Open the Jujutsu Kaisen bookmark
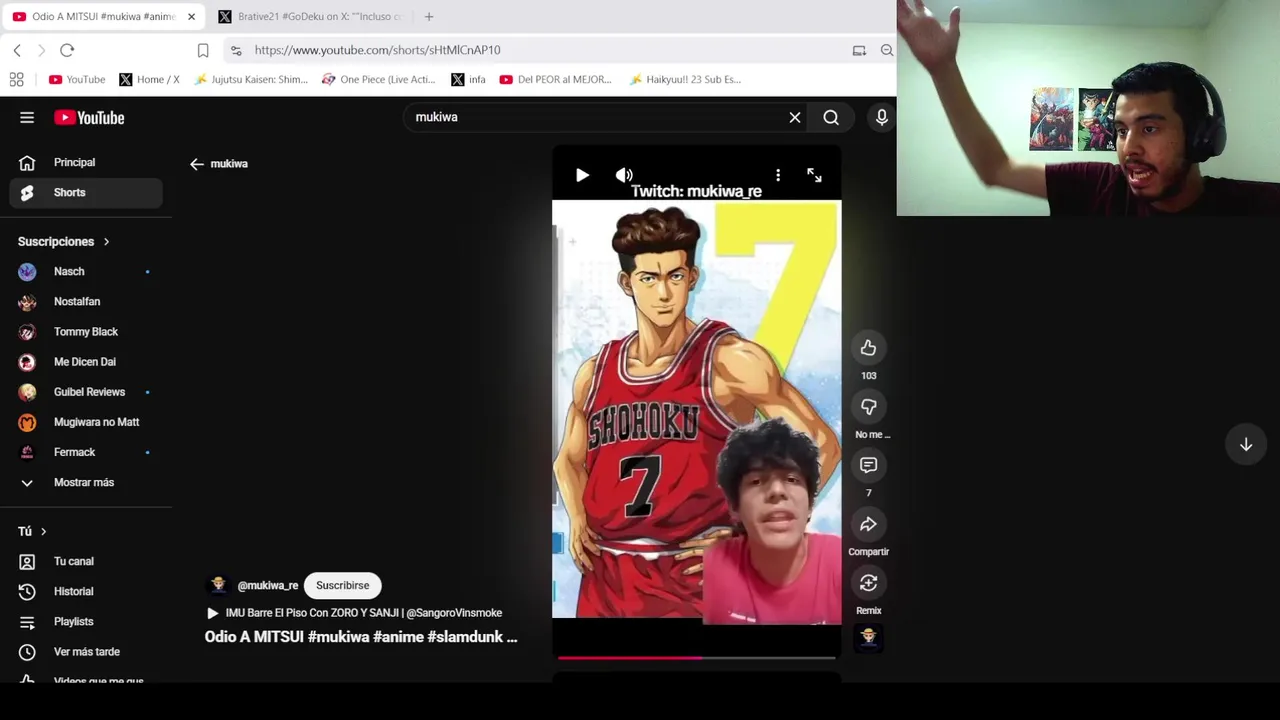This screenshot has width=1280, height=720. (x=251, y=79)
